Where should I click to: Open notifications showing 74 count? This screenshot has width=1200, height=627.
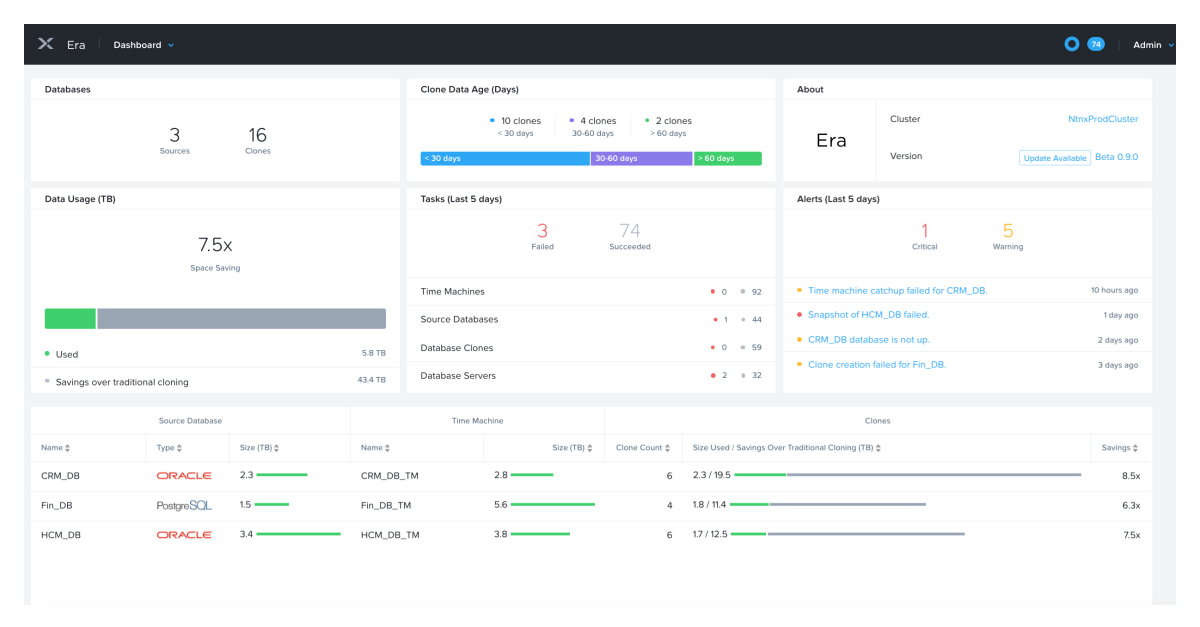coord(1094,44)
